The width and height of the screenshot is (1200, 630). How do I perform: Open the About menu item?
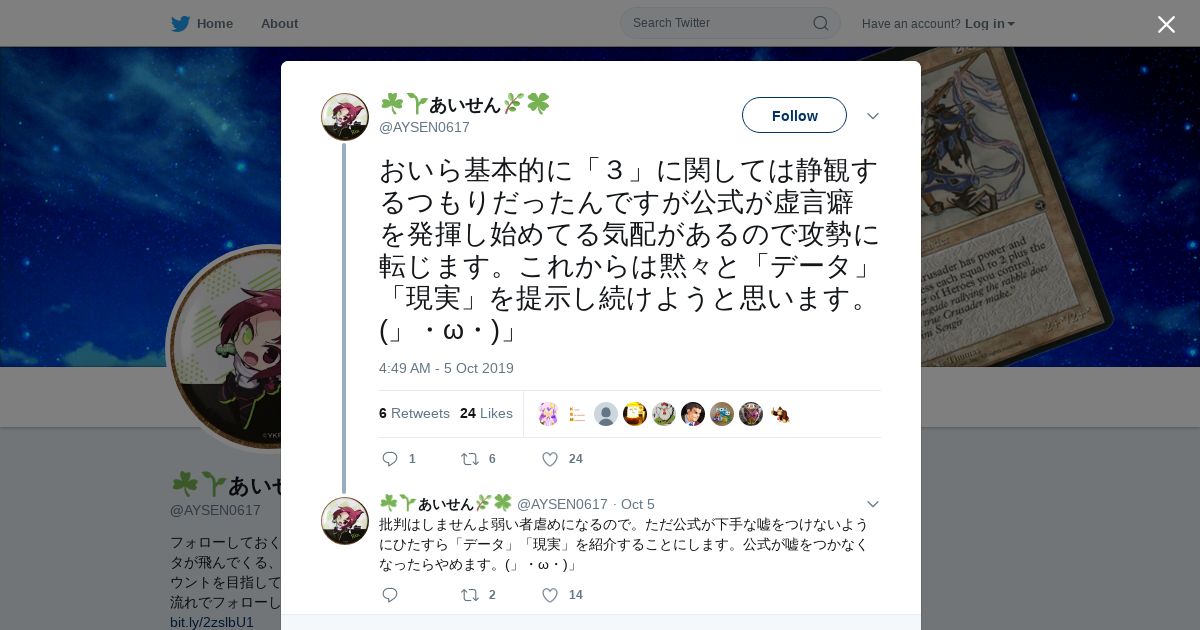tap(279, 23)
